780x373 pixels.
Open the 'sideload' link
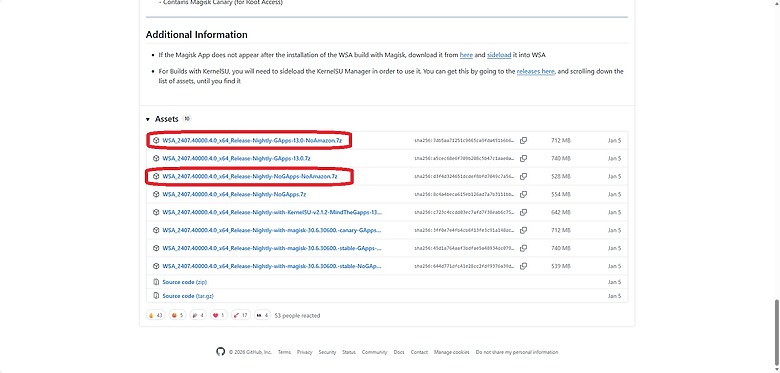(x=499, y=55)
